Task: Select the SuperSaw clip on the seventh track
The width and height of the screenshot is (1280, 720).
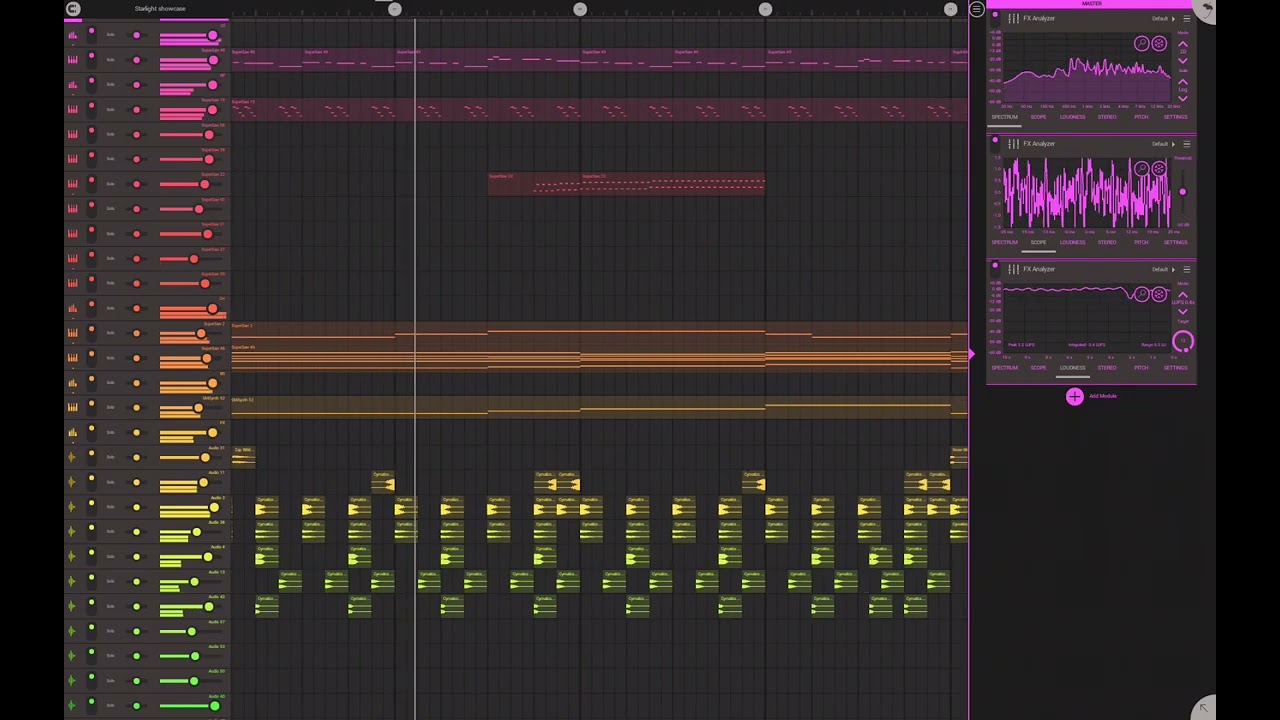Action: tap(626, 184)
